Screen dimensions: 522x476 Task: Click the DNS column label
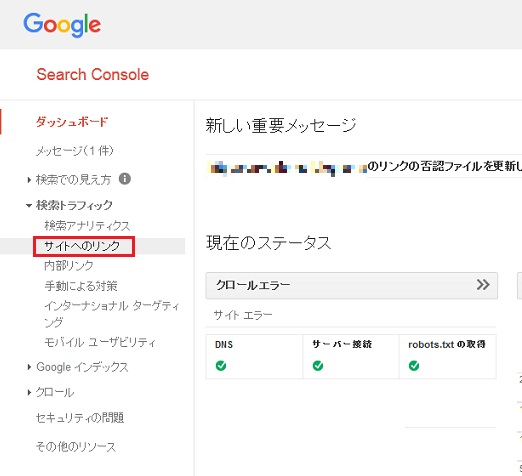point(224,345)
